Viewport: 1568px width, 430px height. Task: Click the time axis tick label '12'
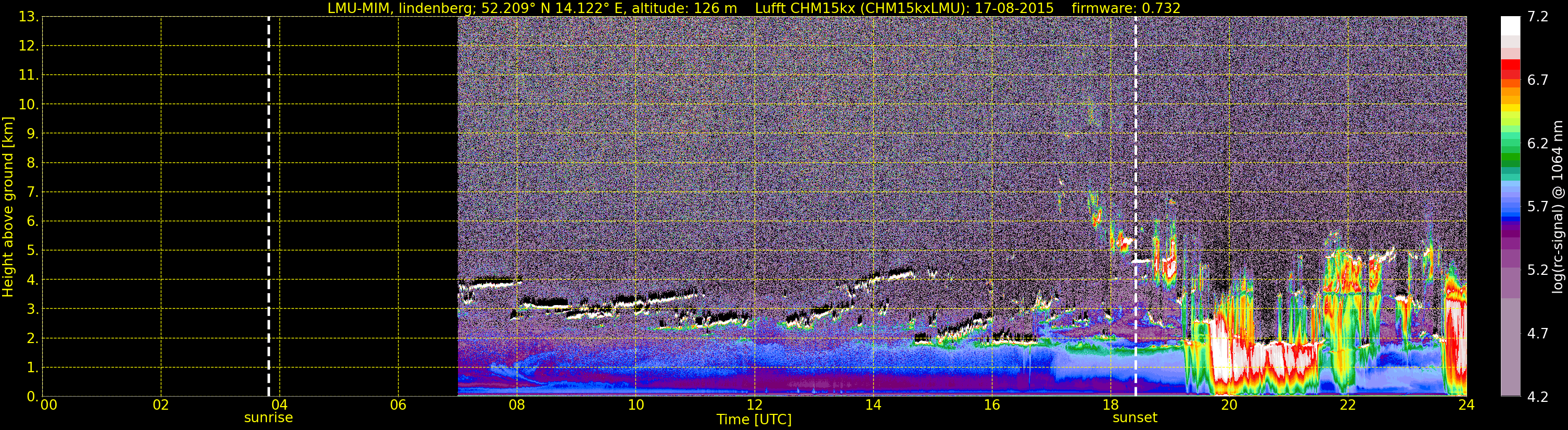(x=754, y=405)
